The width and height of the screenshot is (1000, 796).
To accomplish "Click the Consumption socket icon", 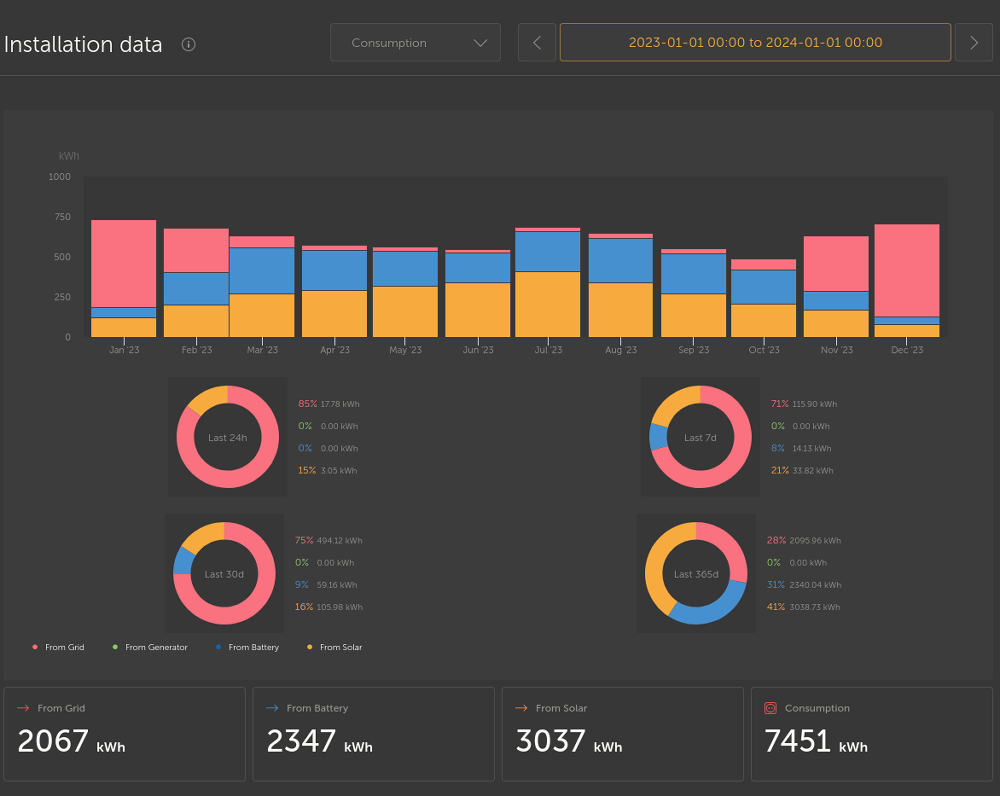I will pyautogui.click(x=770, y=708).
